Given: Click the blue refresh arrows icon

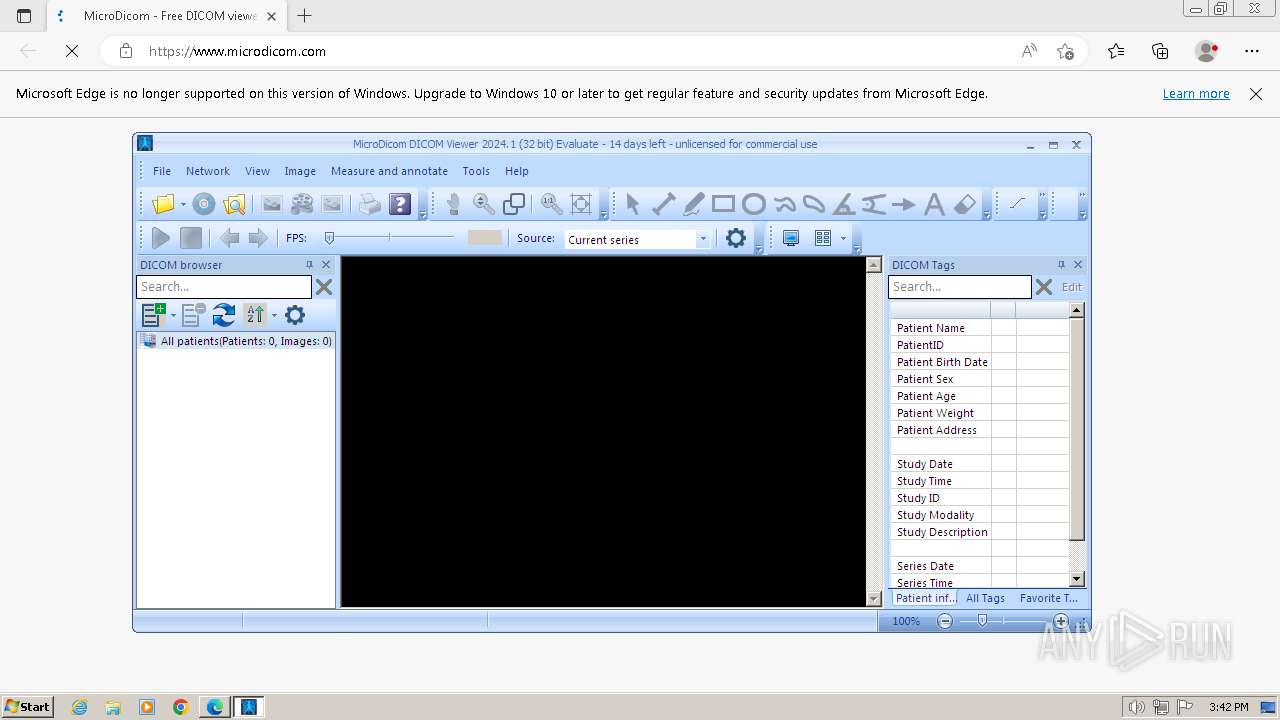Looking at the screenshot, I should point(224,315).
